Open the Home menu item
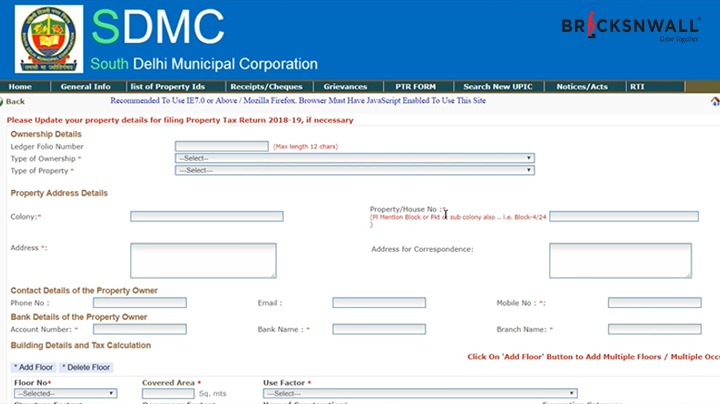This screenshot has height=404, width=720. (x=20, y=86)
